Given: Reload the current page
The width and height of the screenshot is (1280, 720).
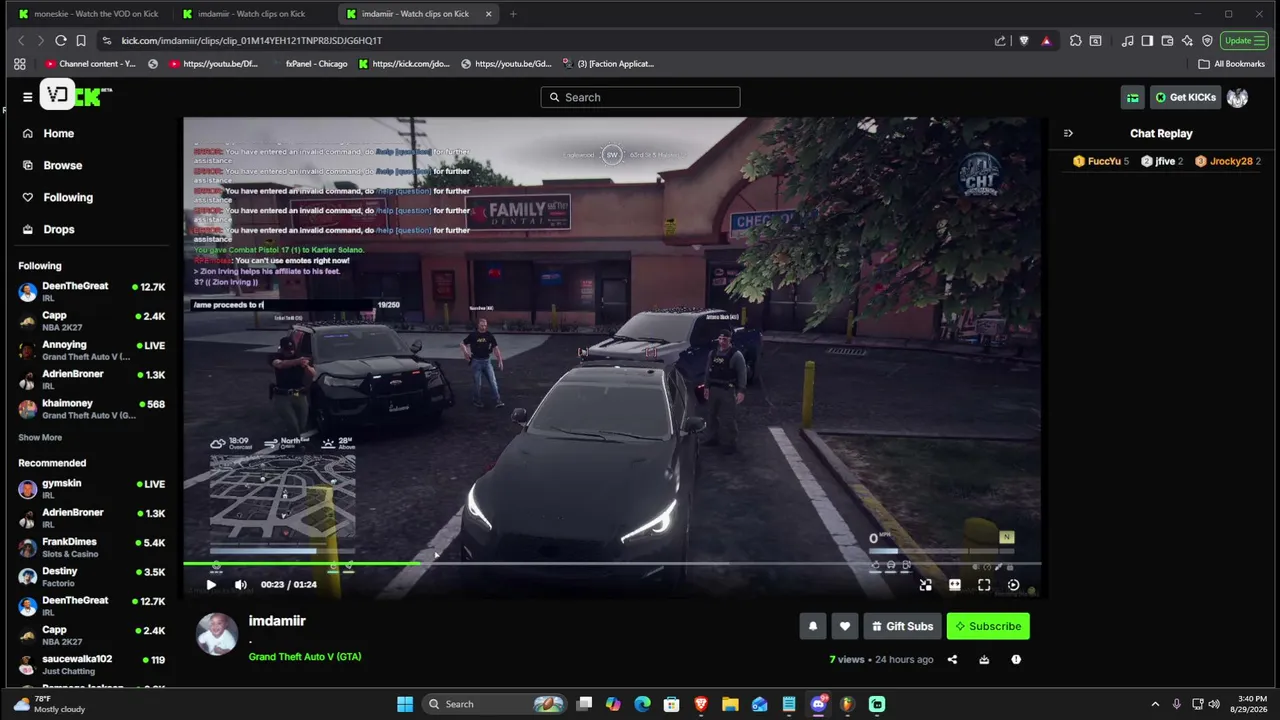Looking at the screenshot, I should pyautogui.click(x=61, y=41).
